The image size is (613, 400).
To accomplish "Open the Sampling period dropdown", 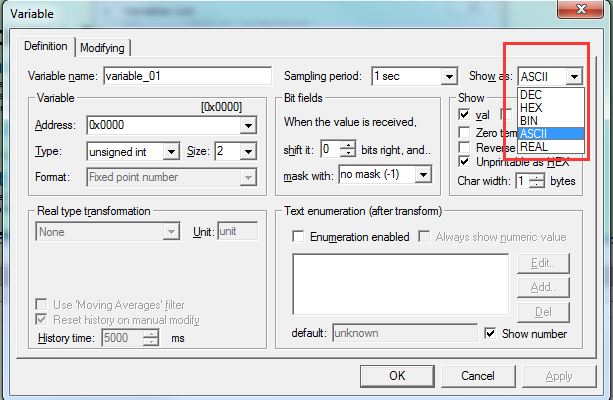I will [x=449, y=76].
